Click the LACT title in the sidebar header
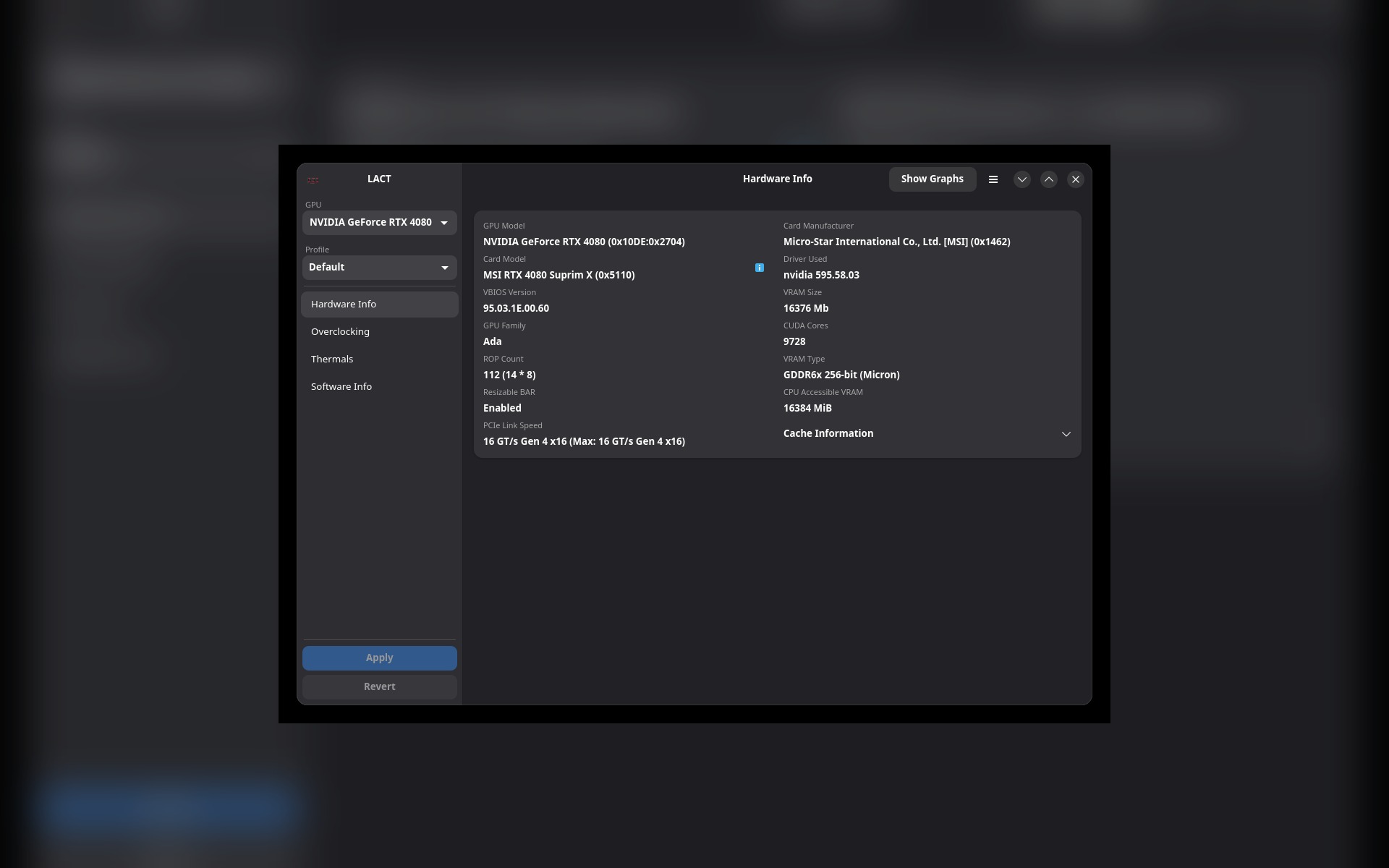The width and height of the screenshot is (1389, 868). (x=379, y=179)
